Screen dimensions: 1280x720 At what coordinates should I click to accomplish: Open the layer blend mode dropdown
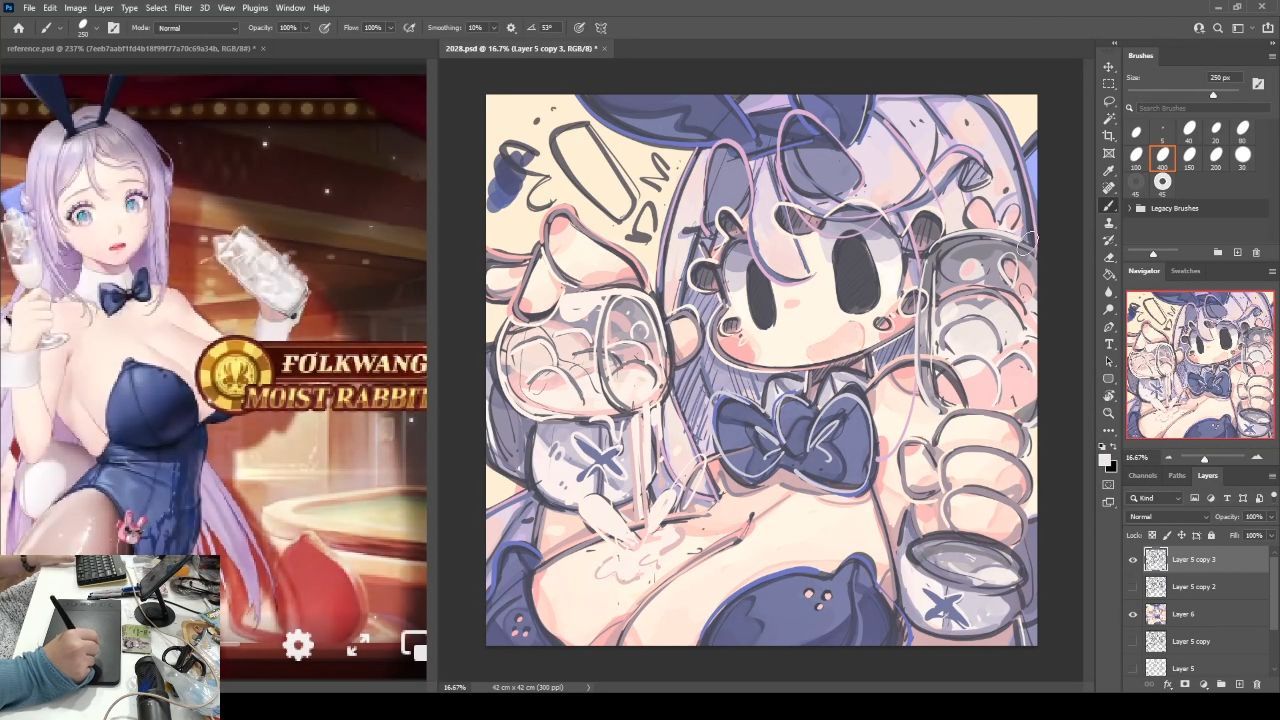(x=1168, y=517)
